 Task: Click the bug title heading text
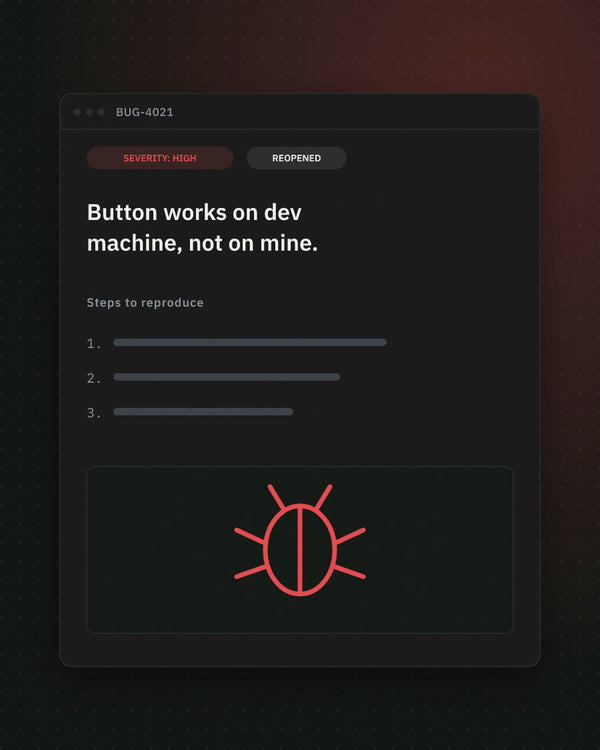coord(202,228)
